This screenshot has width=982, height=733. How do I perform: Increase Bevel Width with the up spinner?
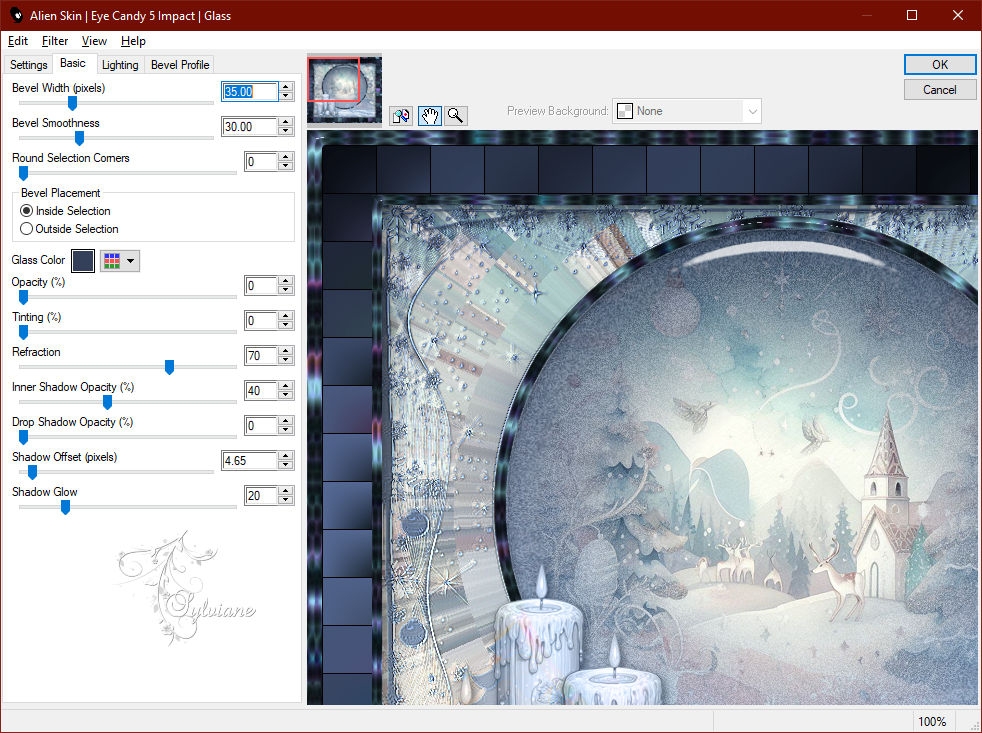tap(286, 87)
